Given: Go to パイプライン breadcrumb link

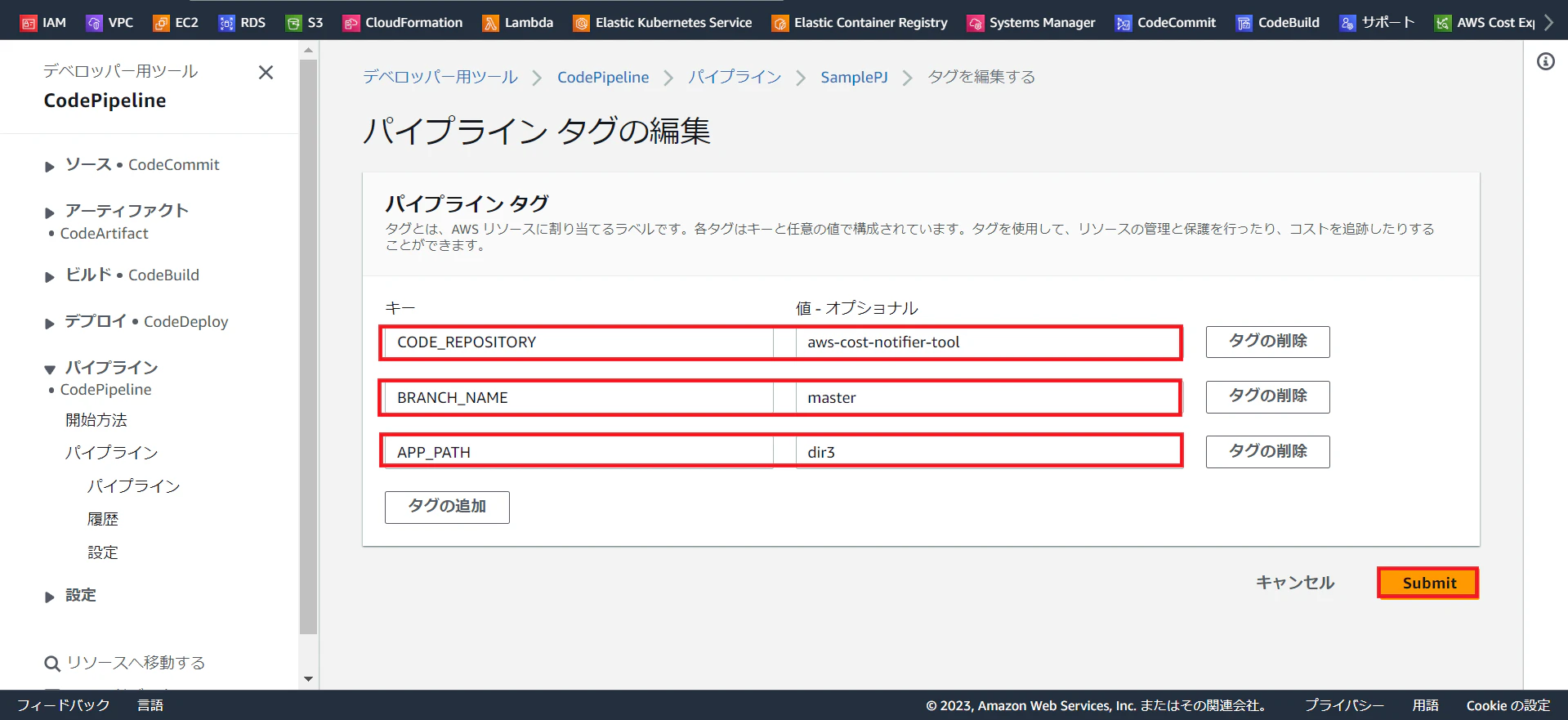Looking at the screenshot, I should tap(735, 77).
